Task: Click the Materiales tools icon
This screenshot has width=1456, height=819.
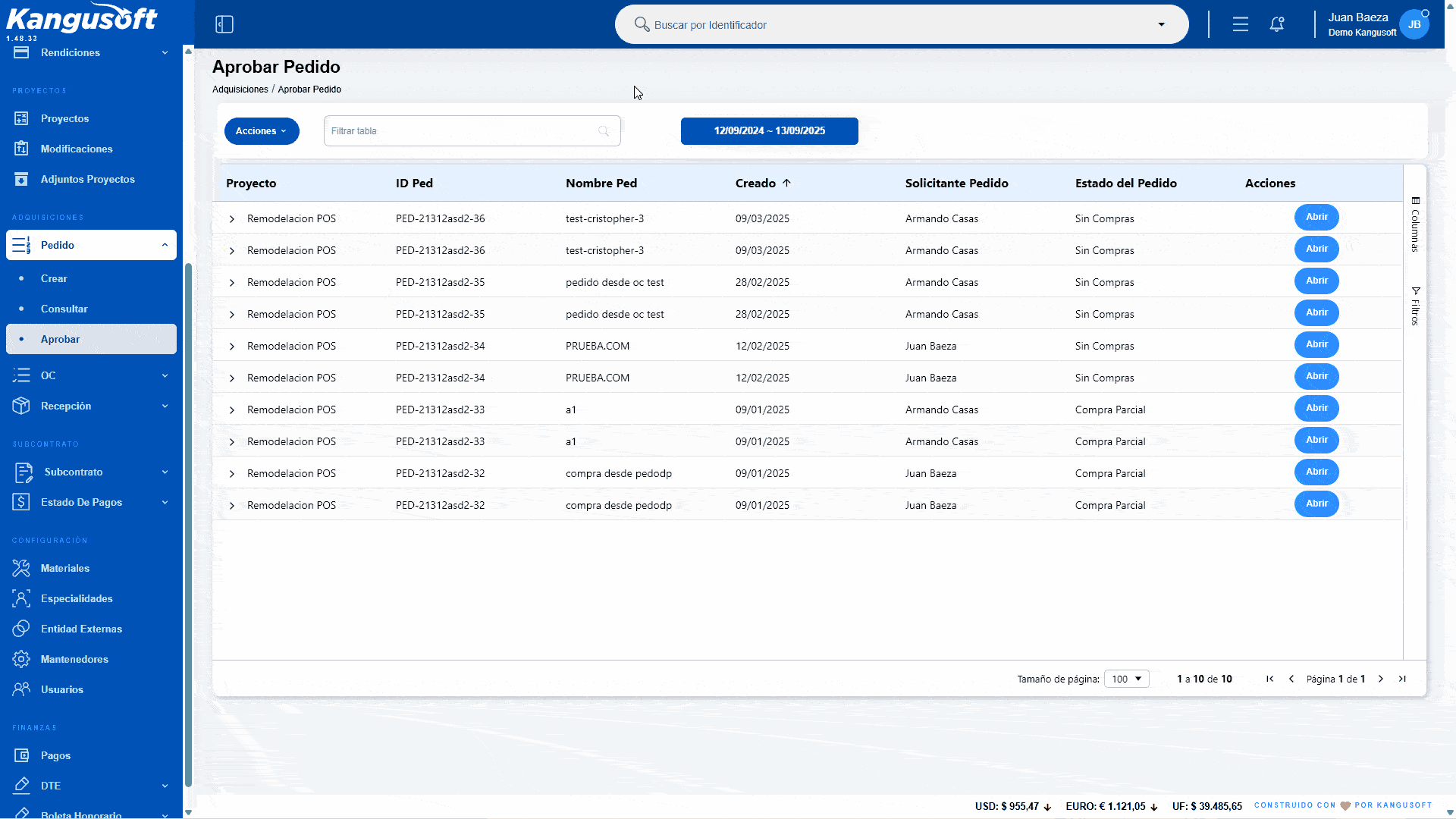Action: 21,568
